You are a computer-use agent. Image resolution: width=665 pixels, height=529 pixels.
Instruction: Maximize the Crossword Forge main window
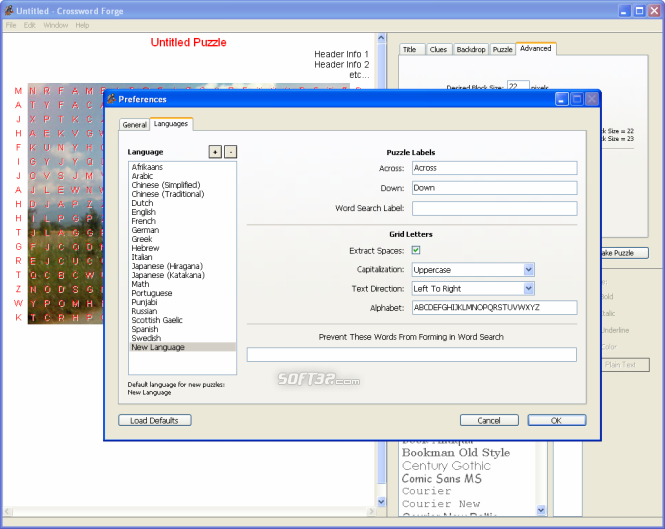coord(639,11)
